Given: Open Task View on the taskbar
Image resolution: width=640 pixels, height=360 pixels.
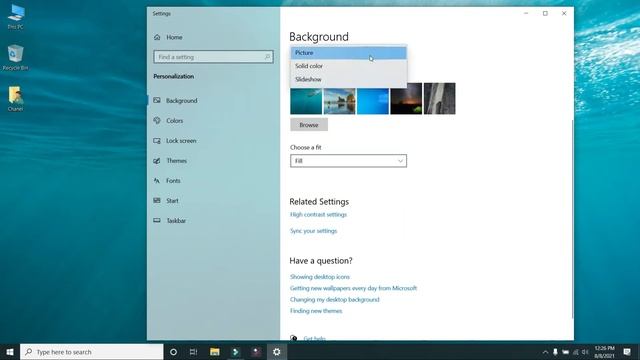Looking at the screenshot, I should pyautogui.click(x=193, y=352).
